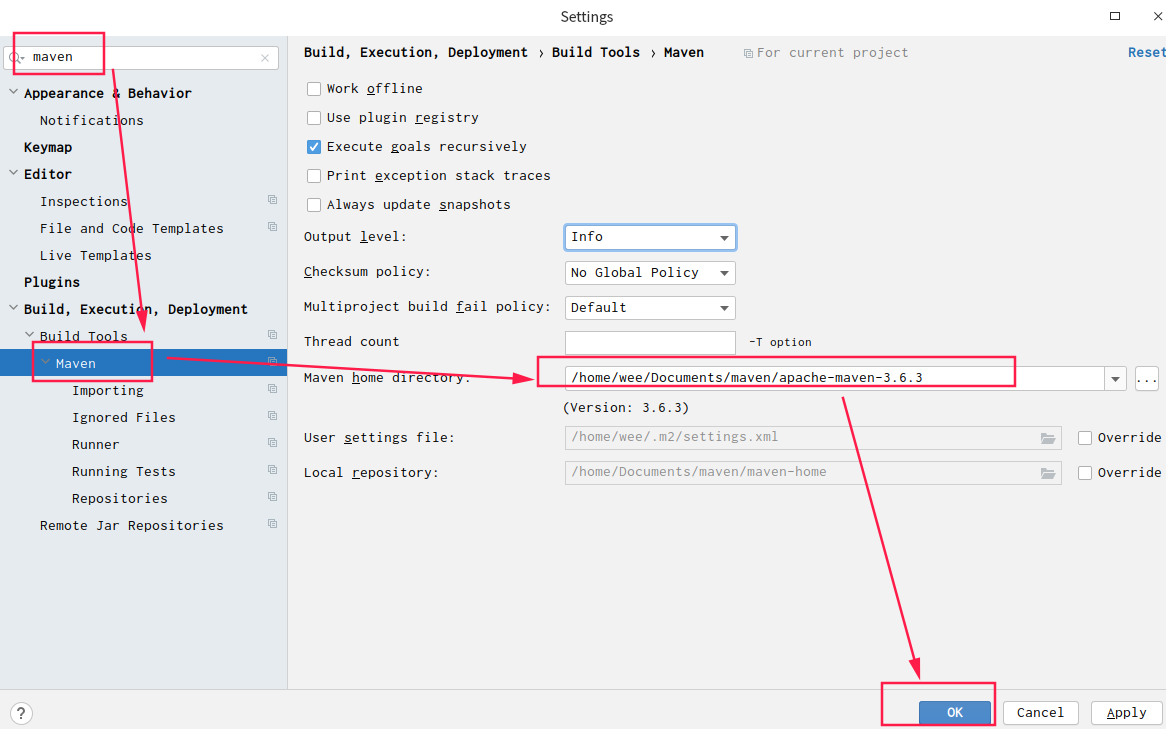The width and height of the screenshot is (1166, 729).
Task: Uncheck Execute goals recursively
Action: (x=314, y=147)
